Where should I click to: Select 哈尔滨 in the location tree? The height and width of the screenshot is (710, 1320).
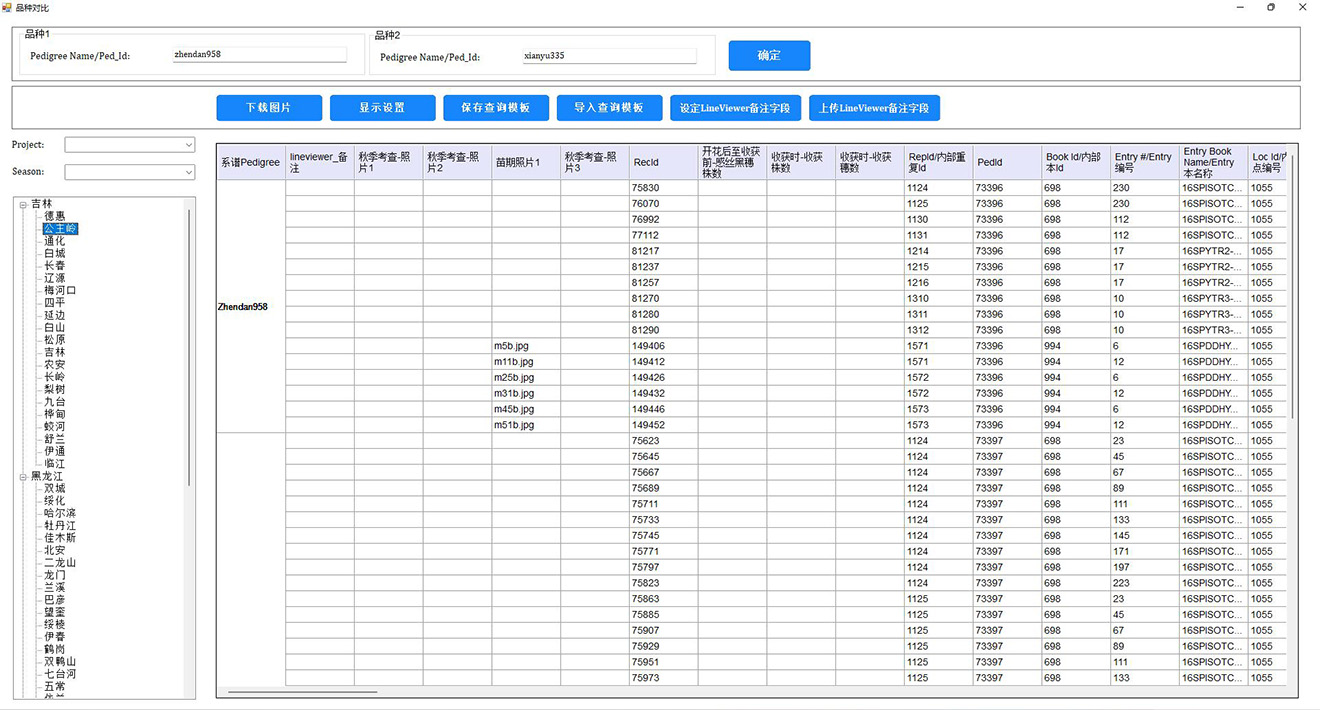point(60,513)
